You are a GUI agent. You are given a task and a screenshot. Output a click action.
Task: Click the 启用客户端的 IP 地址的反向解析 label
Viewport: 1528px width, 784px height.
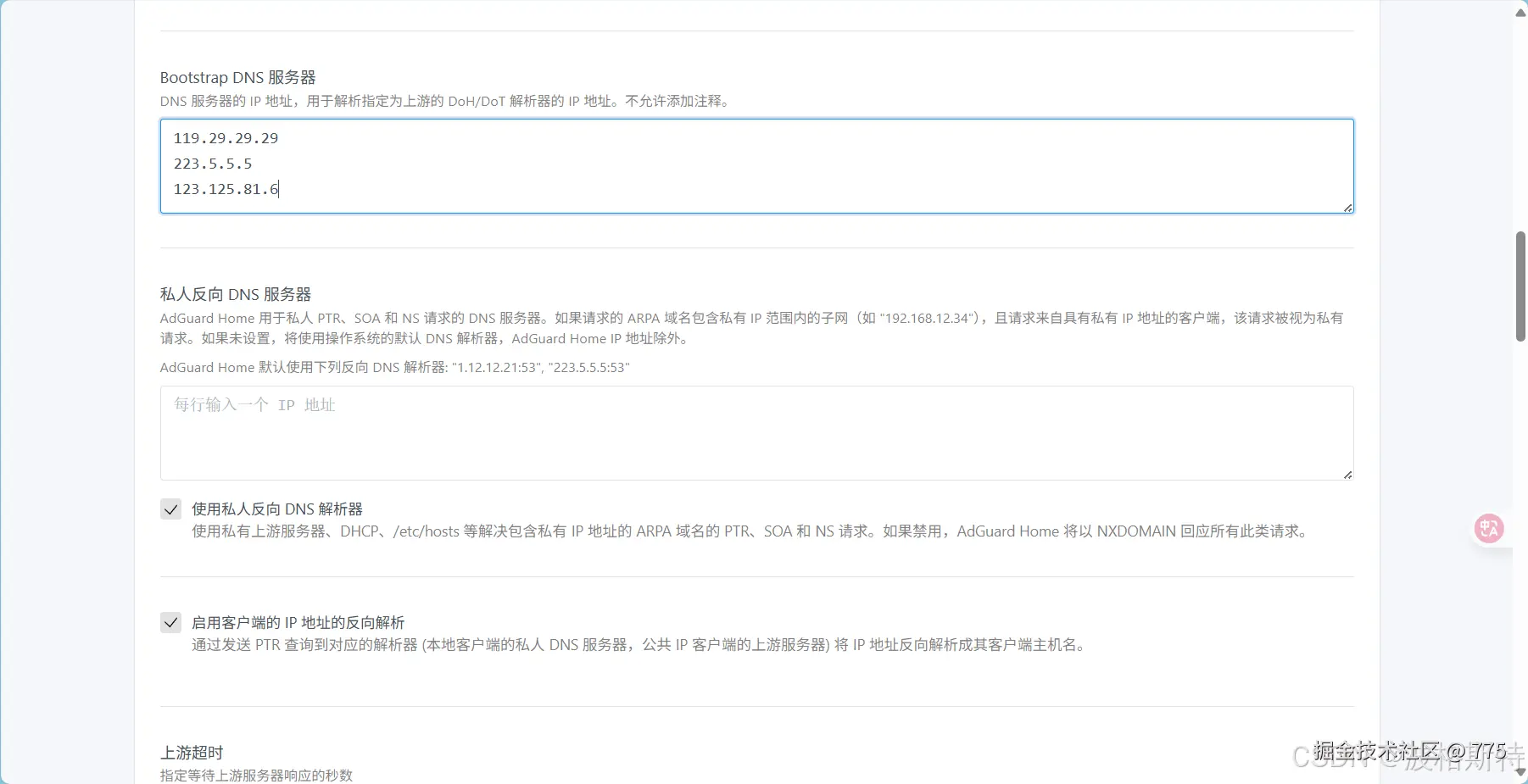click(298, 622)
